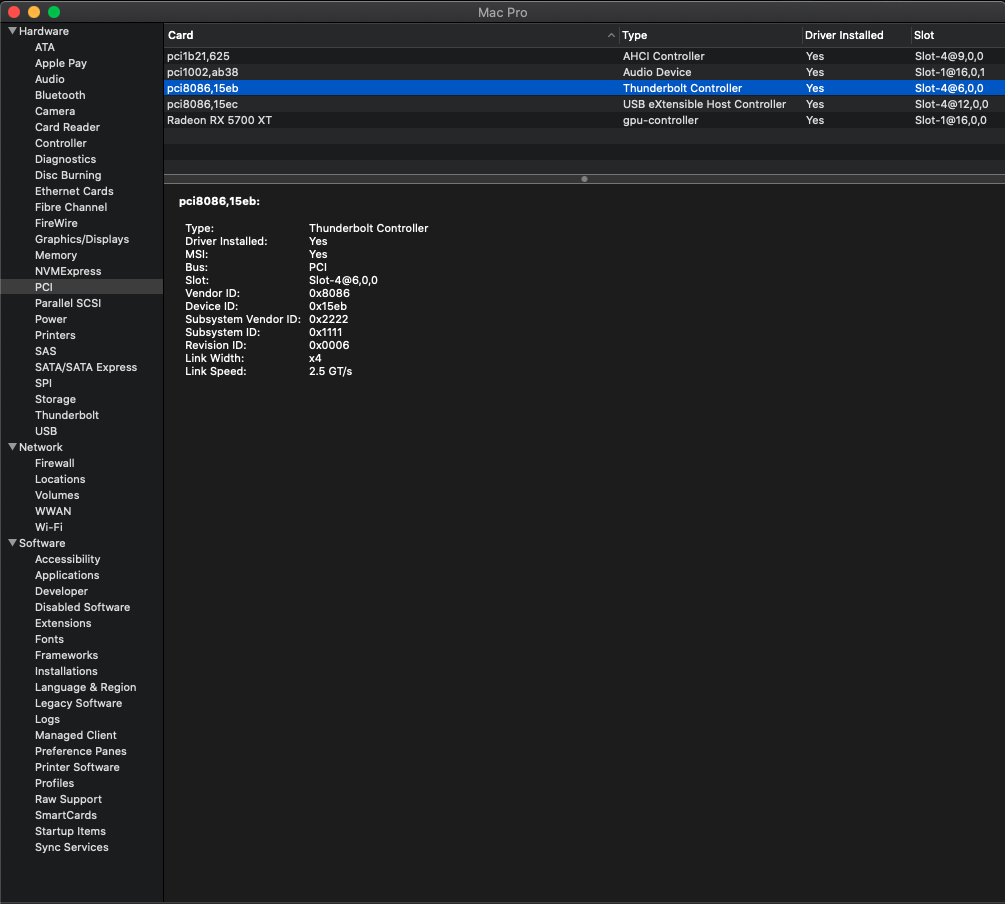Image resolution: width=1005 pixels, height=904 pixels.
Task: View Diagnostics section
Action: tap(65, 159)
